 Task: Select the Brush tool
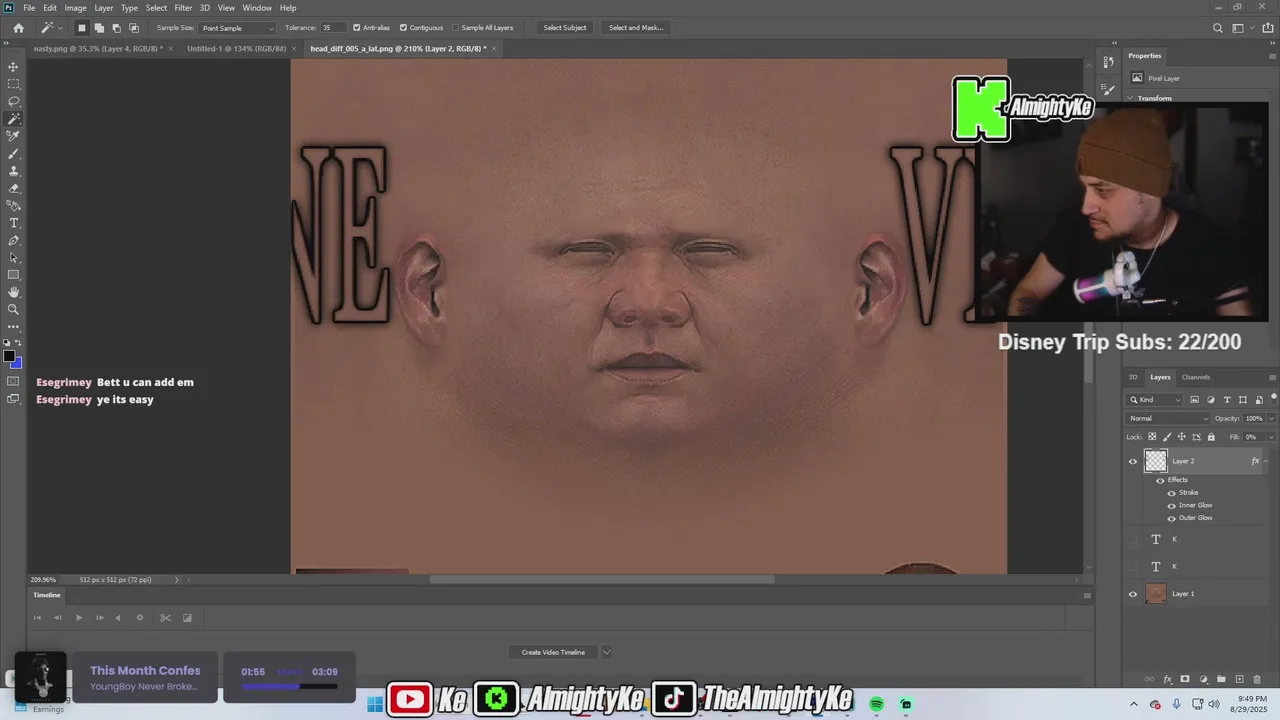pos(14,154)
